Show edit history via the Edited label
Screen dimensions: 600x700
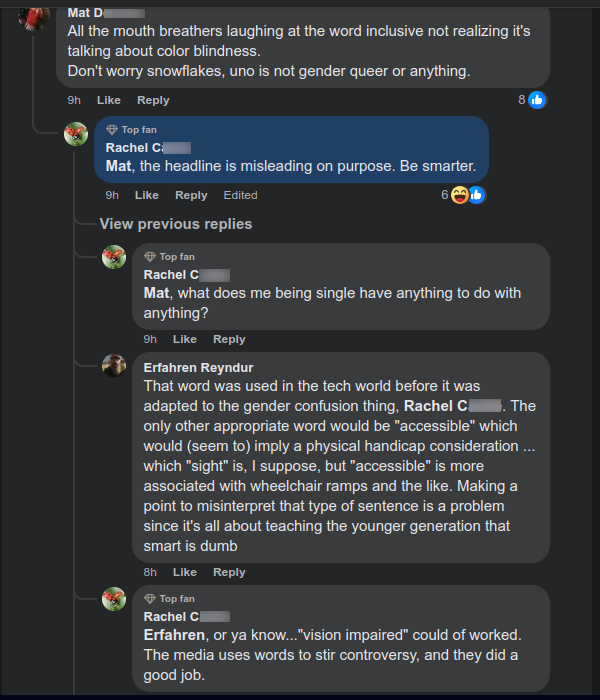coord(240,195)
